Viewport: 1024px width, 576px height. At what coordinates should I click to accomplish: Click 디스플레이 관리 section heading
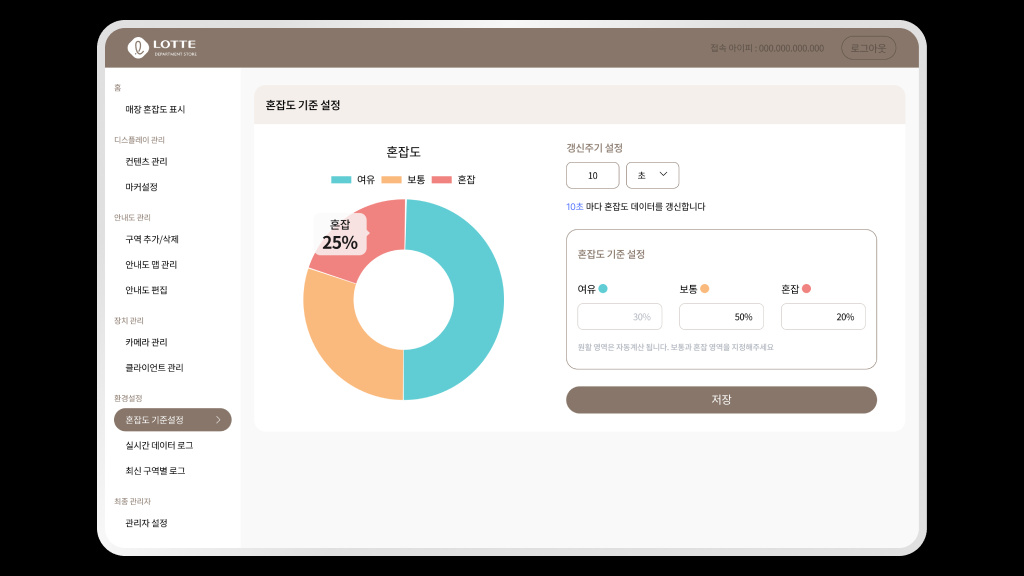(x=140, y=140)
